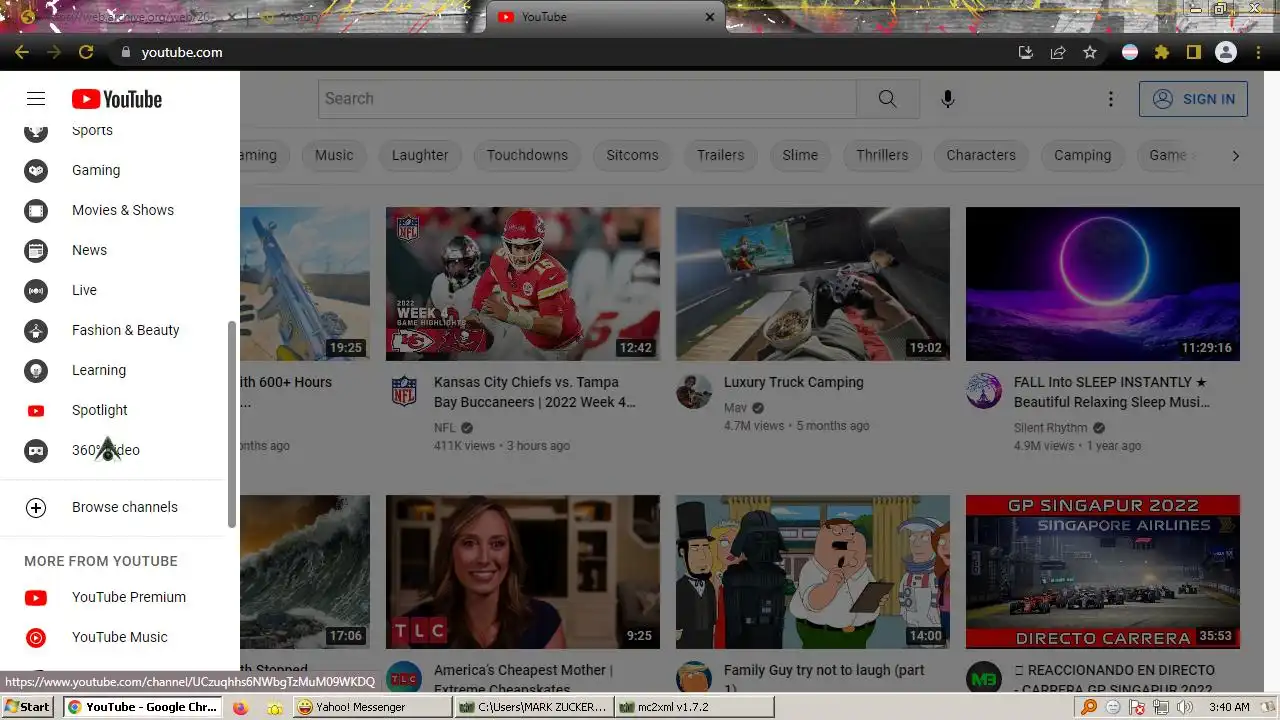
Task: Open the truck camping video thumbnail
Action: (813, 284)
